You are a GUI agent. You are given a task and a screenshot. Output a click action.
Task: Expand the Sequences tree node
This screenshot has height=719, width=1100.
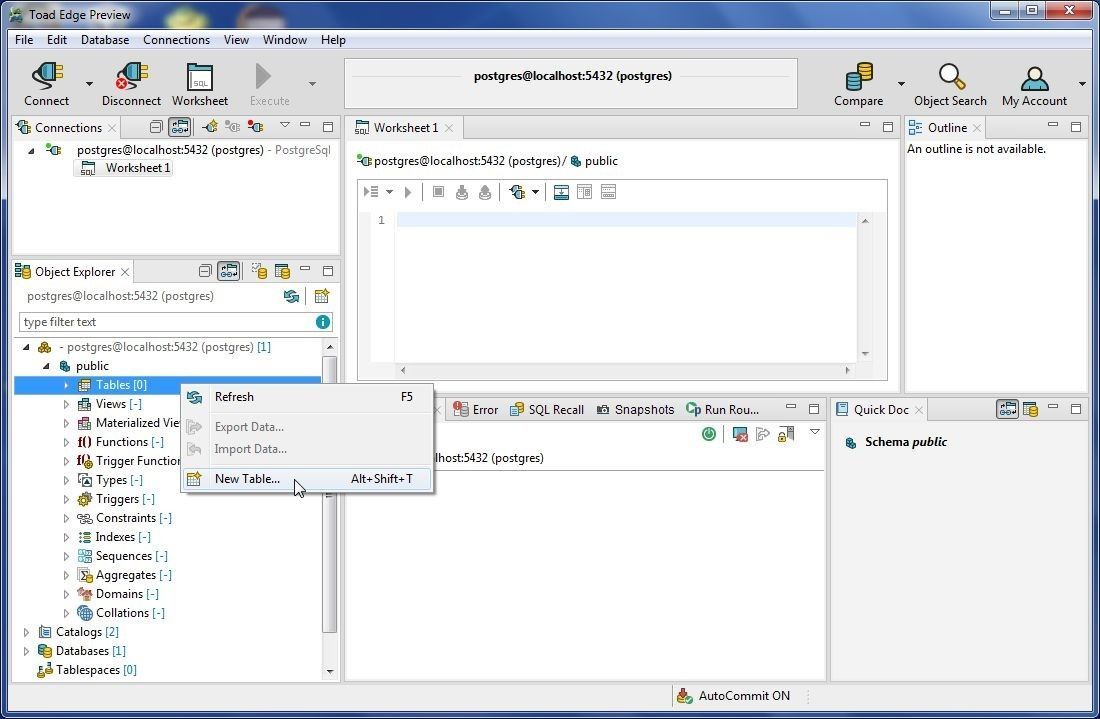pyautogui.click(x=66, y=556)
